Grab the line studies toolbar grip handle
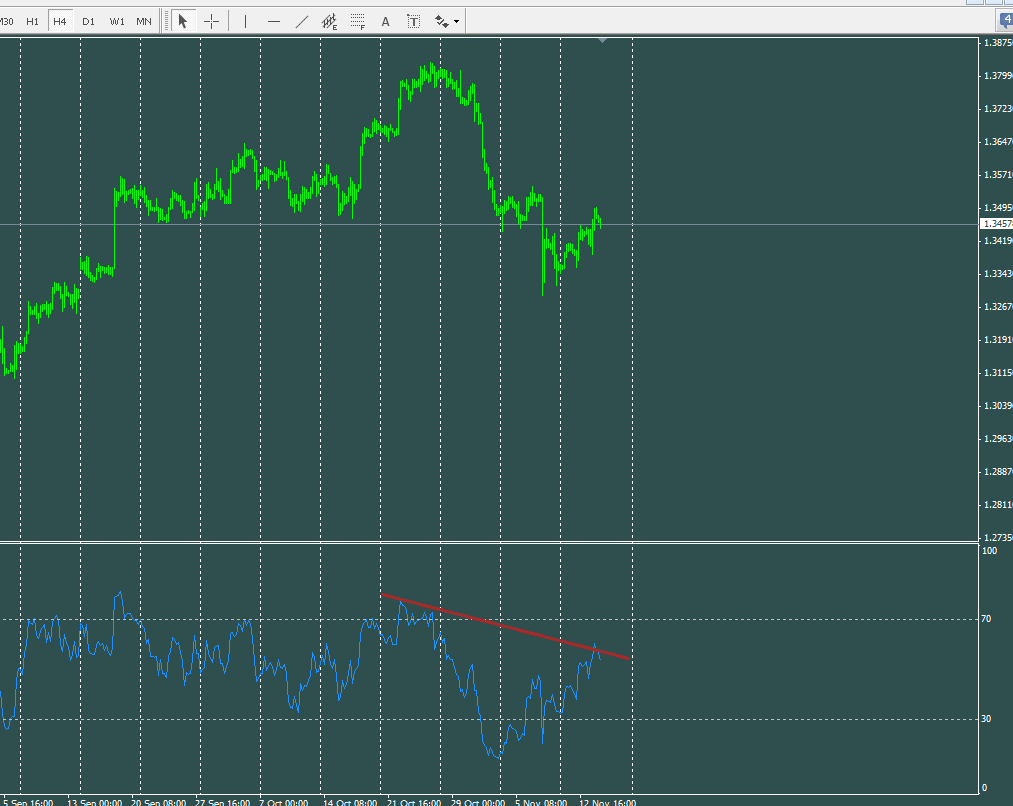Image resolution: width=1013 pixels, height=806 pixels. coord(166,21)
